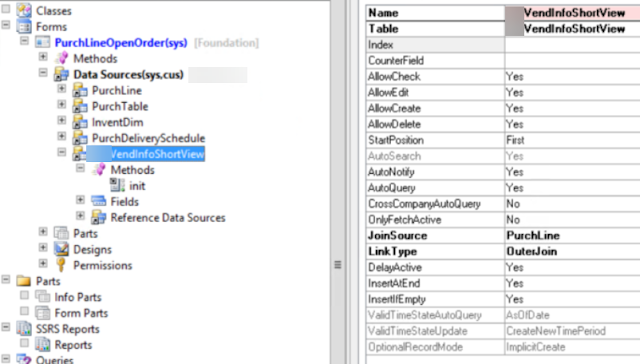Image resolution: width=640 pixels, height=364 pixels.
Task: Change StartPosition value First
Action: 572,140
